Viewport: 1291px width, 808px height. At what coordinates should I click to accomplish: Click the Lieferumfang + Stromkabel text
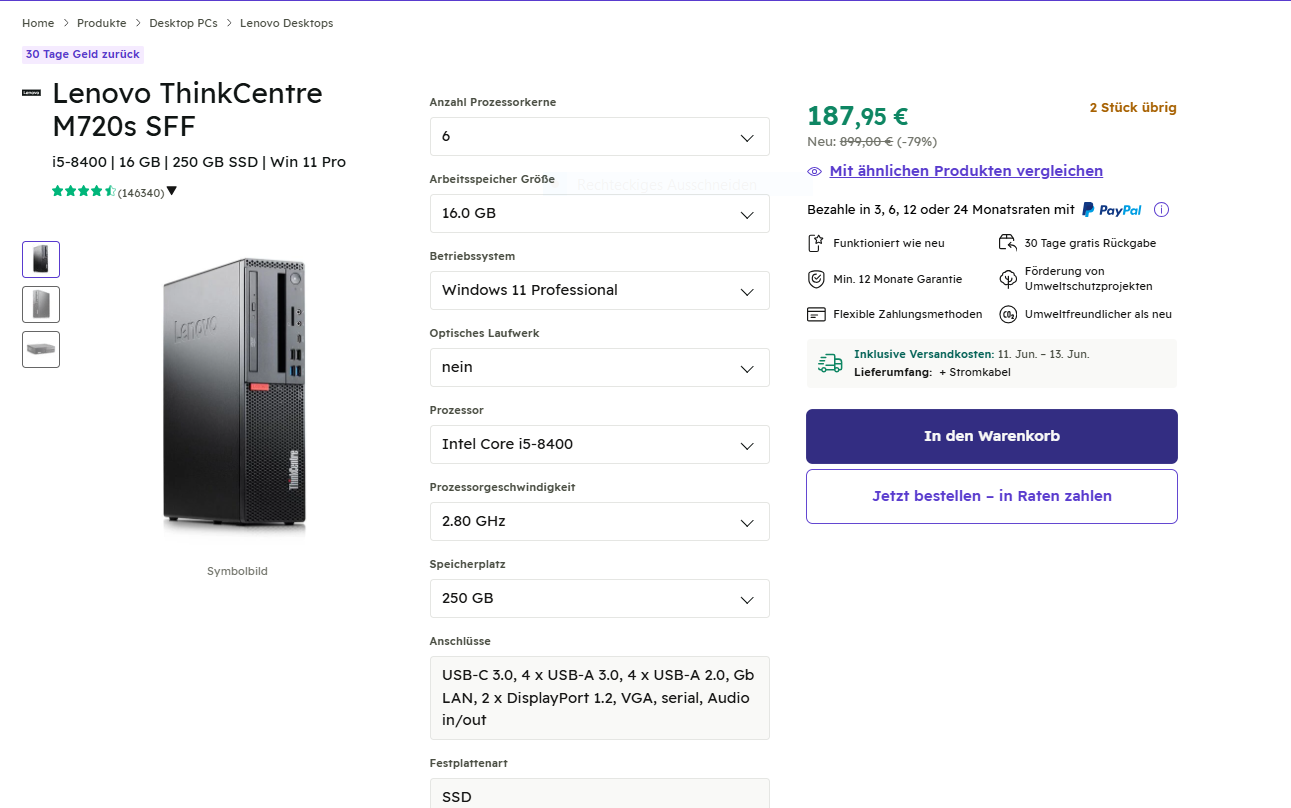(932, 372)
